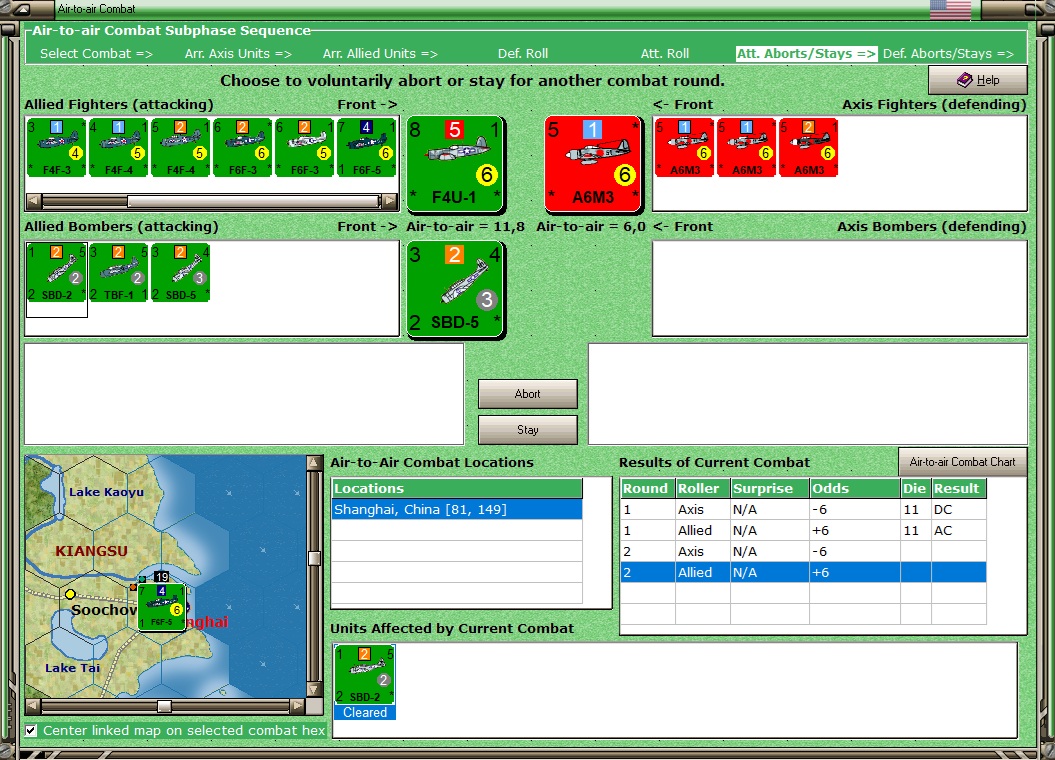Click the map's horizontal scrollbar thumb
This screenshot has width=1055, height=760.
pyautogui.click(x=164, y=706)
